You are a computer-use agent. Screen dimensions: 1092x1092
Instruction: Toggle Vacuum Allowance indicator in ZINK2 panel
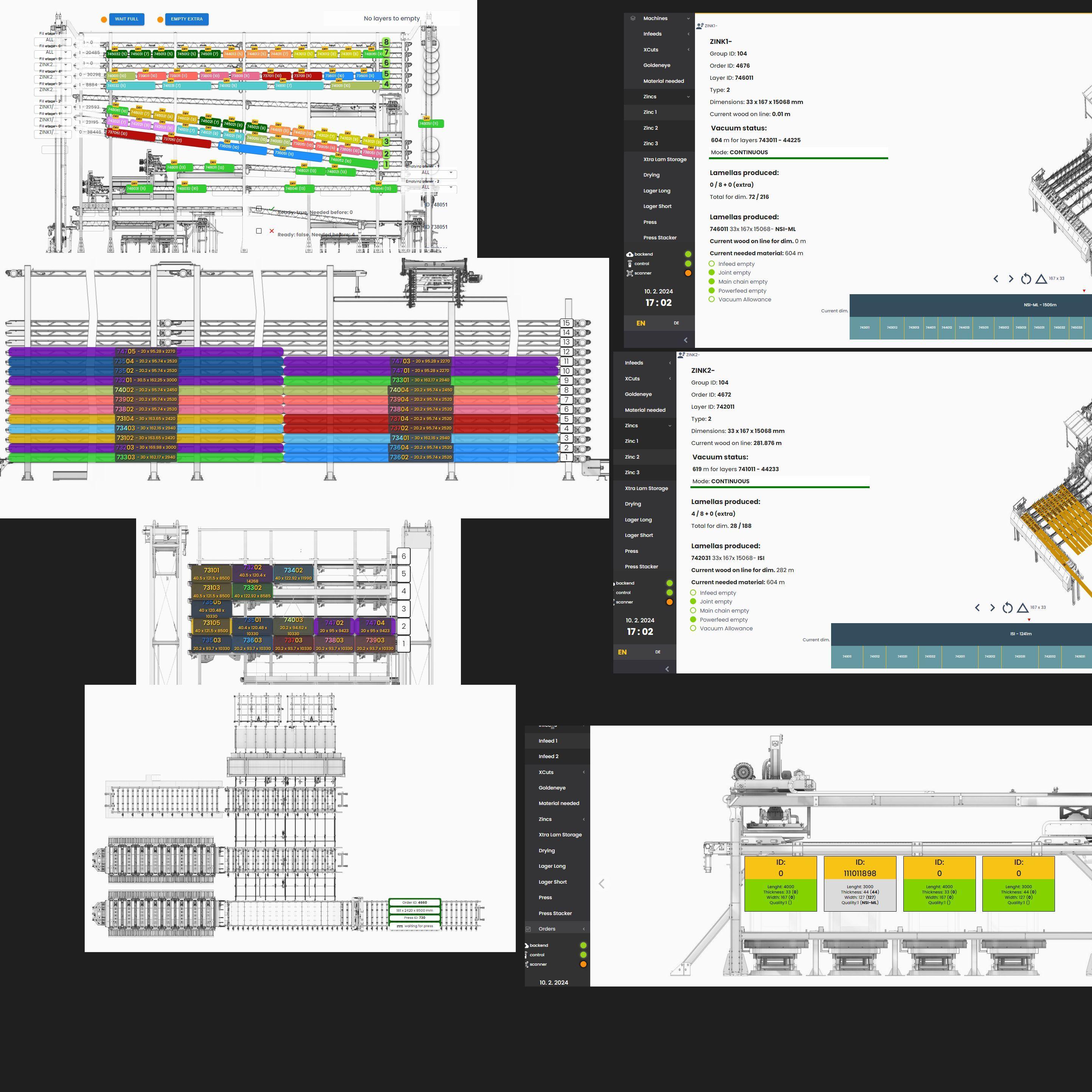(693, 628)
